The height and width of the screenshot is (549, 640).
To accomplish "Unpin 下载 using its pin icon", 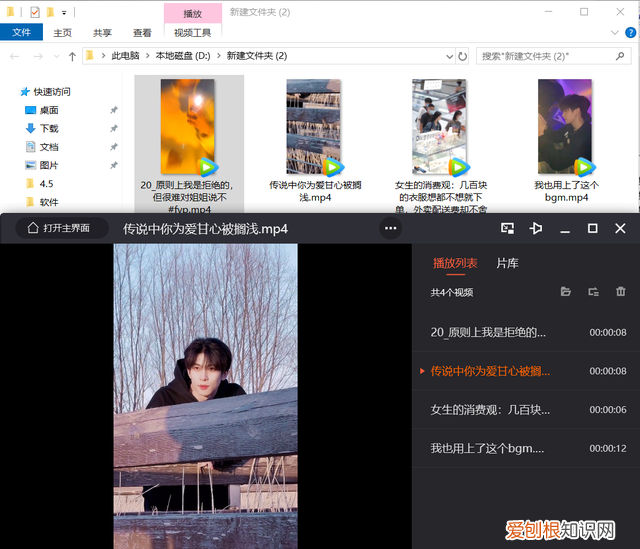I will (114, 129).
